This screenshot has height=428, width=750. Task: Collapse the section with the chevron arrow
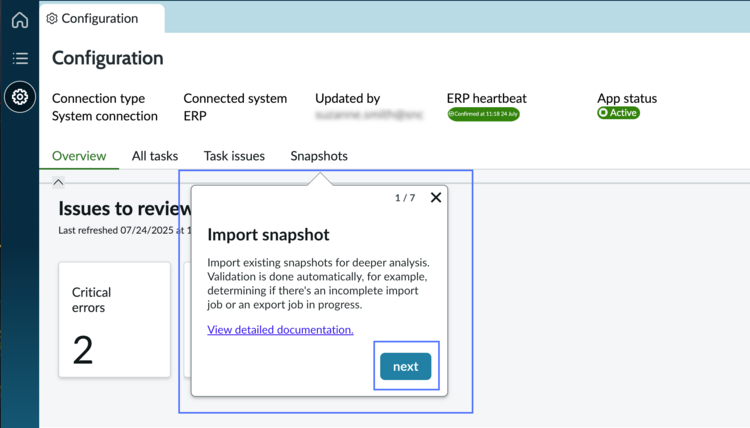point(58,182)
